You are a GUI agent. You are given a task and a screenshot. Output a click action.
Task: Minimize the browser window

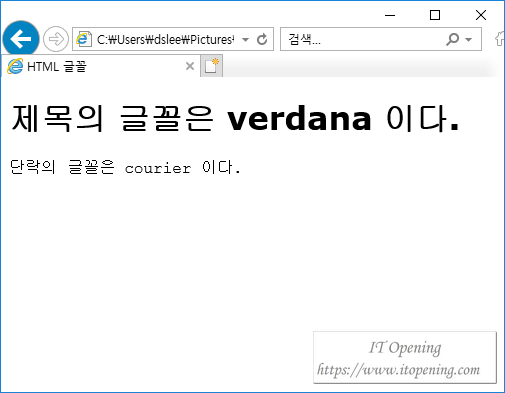point(390,15)
